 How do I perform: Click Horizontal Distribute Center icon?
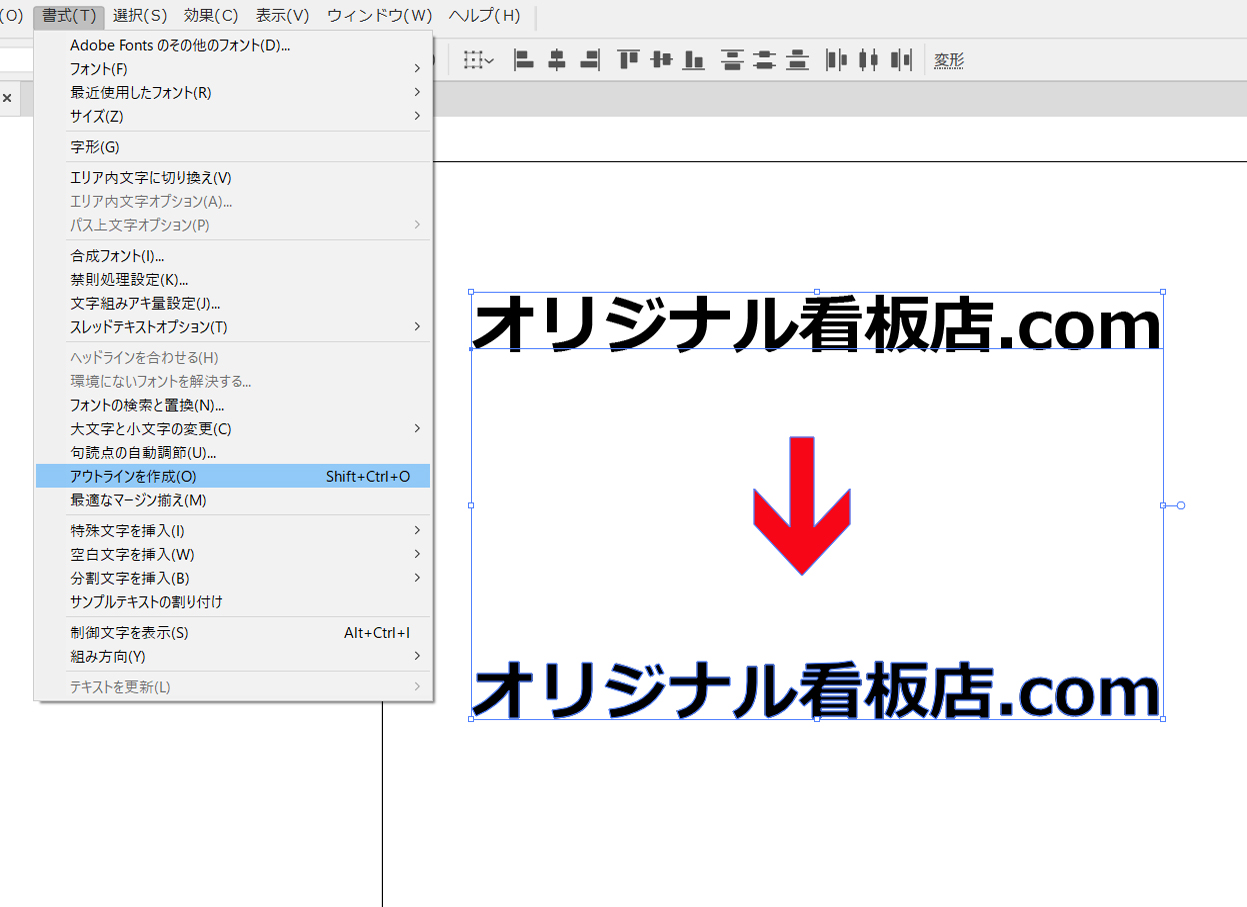pyautogui.click(x=869, y=60)
